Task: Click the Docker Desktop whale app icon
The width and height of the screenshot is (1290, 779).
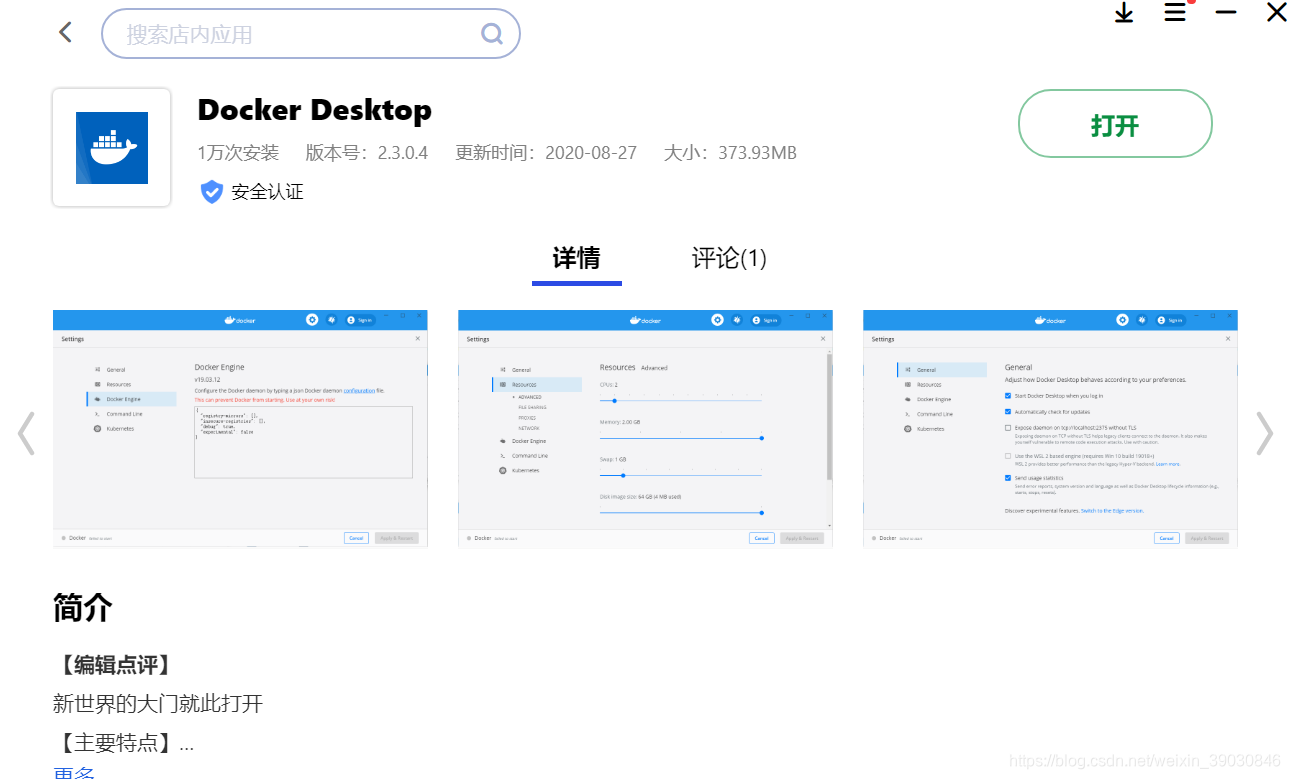Action: 112,148
